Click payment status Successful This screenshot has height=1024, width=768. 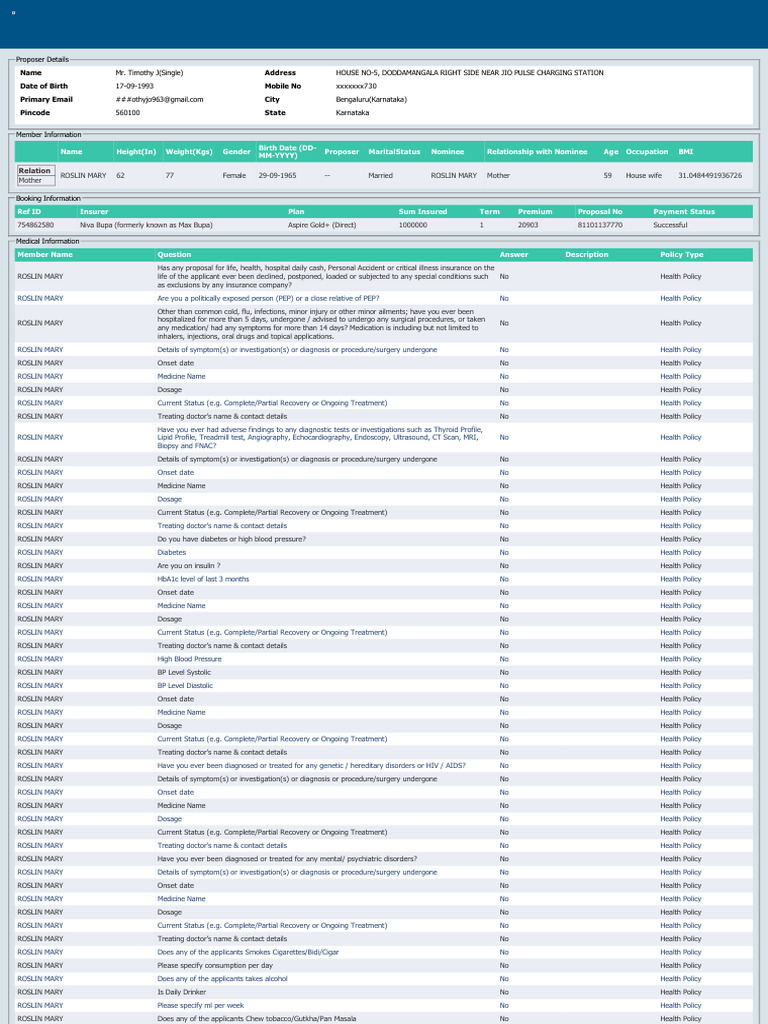pos(670,225)
